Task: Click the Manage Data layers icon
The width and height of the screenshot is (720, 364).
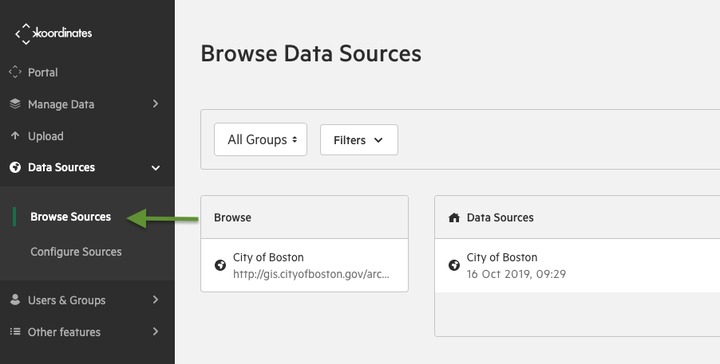Action: tap(15, 104)
